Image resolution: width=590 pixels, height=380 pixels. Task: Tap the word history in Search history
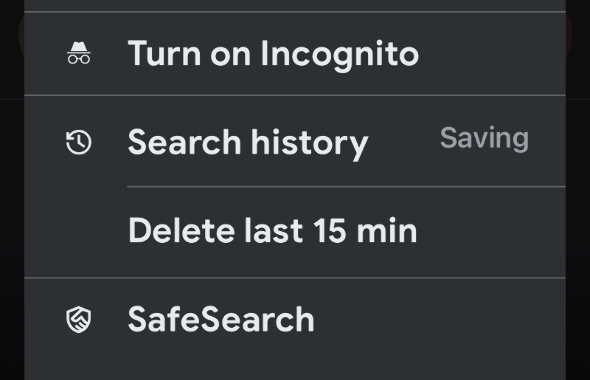(x=309, y=143)
